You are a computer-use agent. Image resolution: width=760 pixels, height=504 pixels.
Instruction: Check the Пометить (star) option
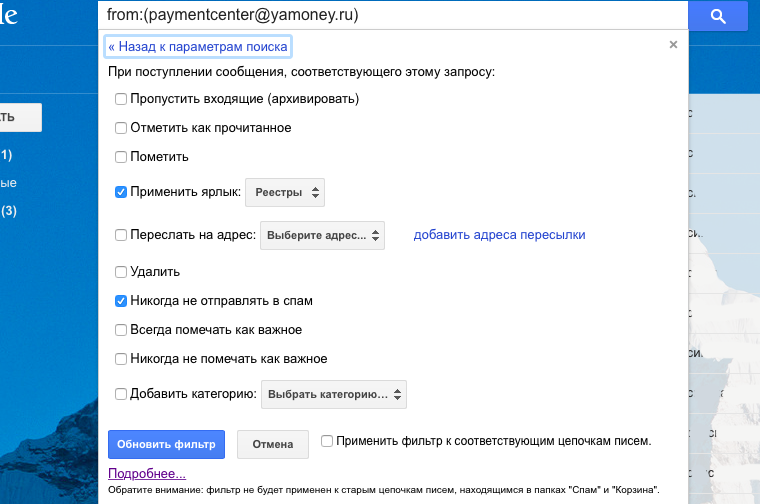(121, 157)
